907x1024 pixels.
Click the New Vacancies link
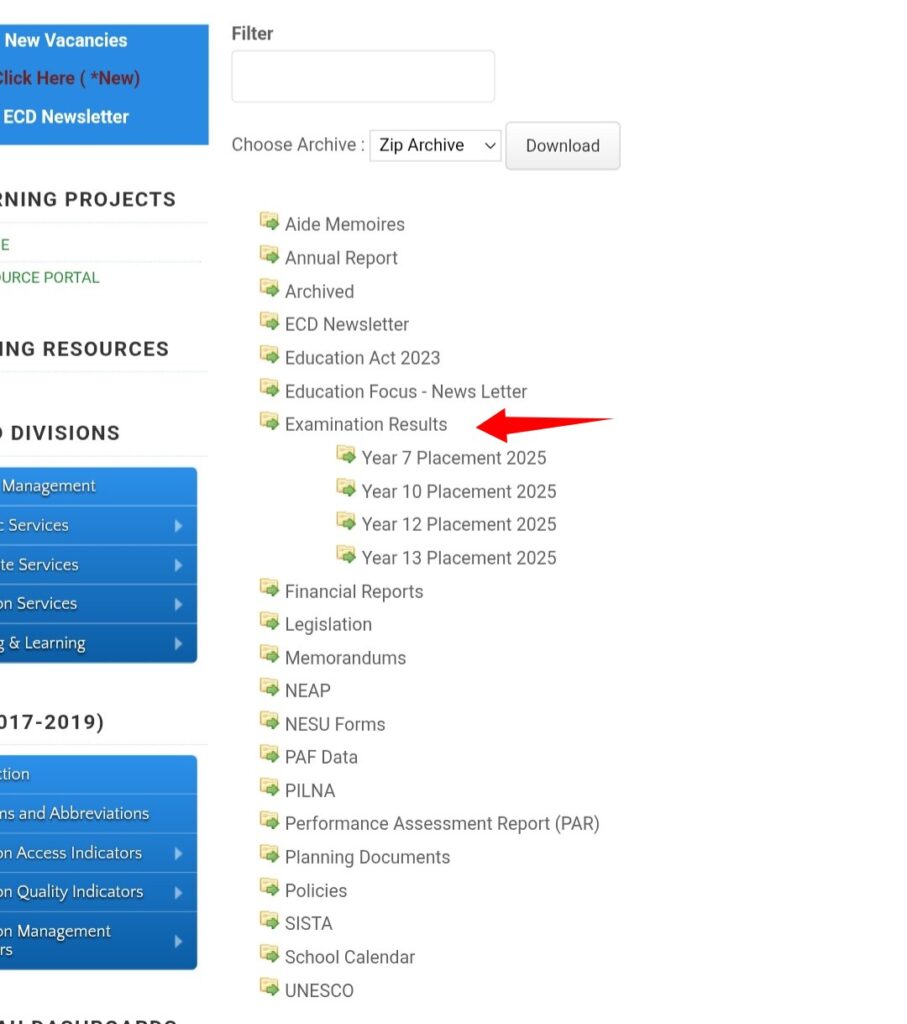pyautogui.click(x=66, y=41)
